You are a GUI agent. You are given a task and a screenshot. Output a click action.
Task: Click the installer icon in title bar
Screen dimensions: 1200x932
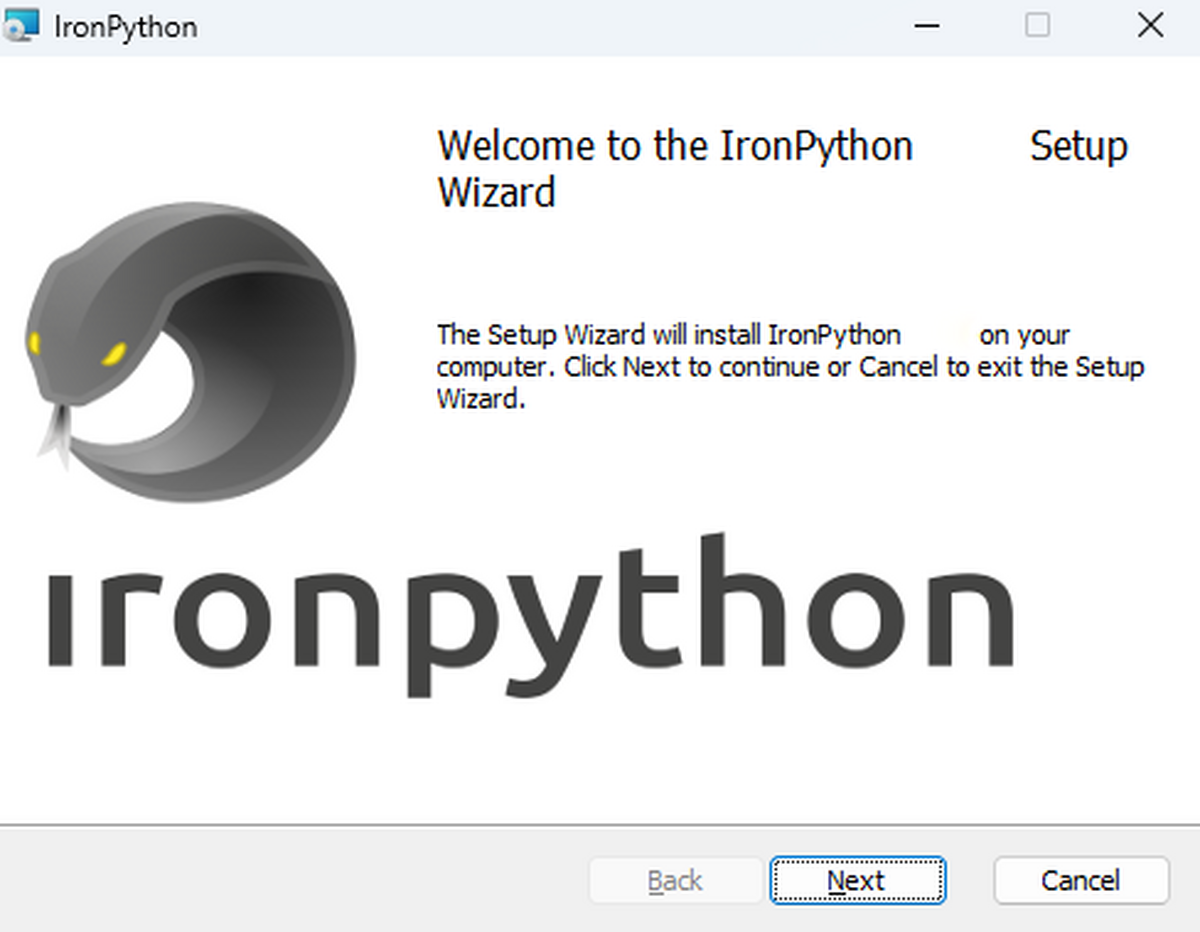point(22,26)
